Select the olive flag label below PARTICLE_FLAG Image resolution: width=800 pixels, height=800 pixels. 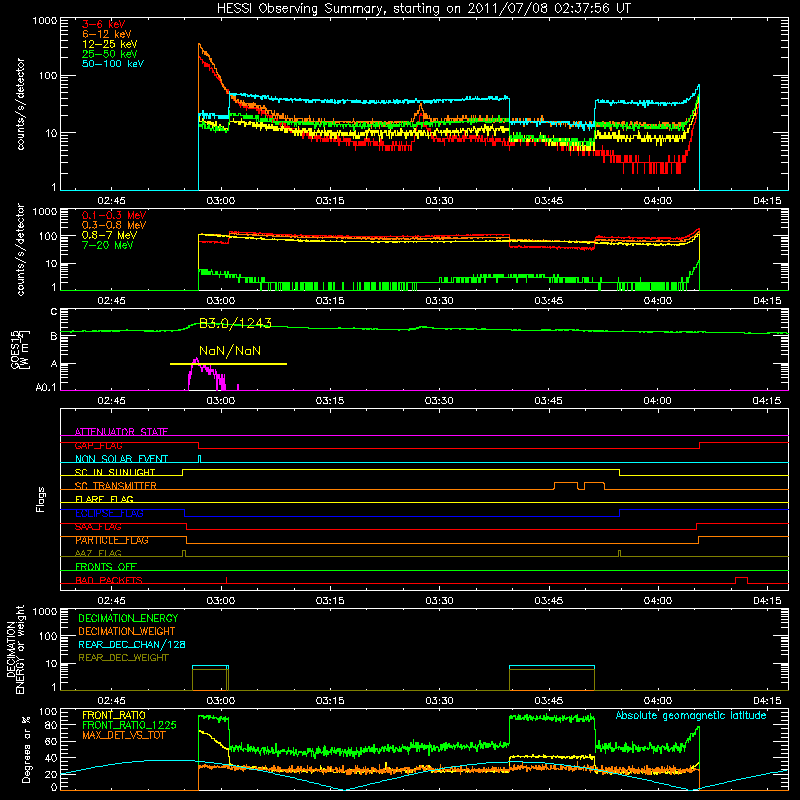coord(98,553)
